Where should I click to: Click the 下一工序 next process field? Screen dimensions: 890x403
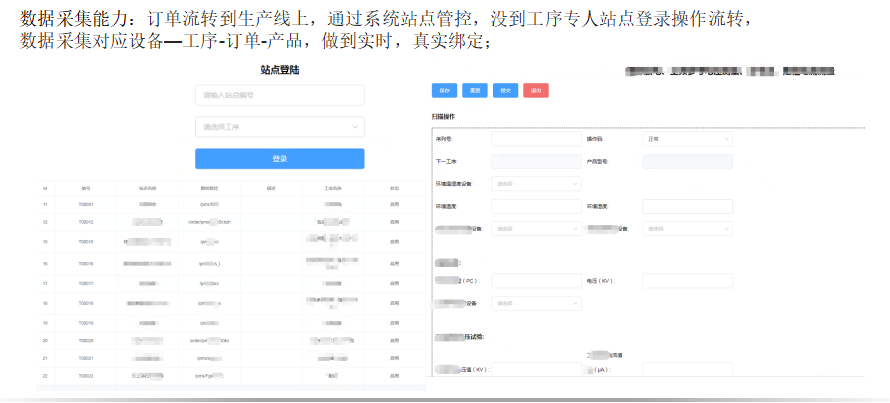point(536,161)
